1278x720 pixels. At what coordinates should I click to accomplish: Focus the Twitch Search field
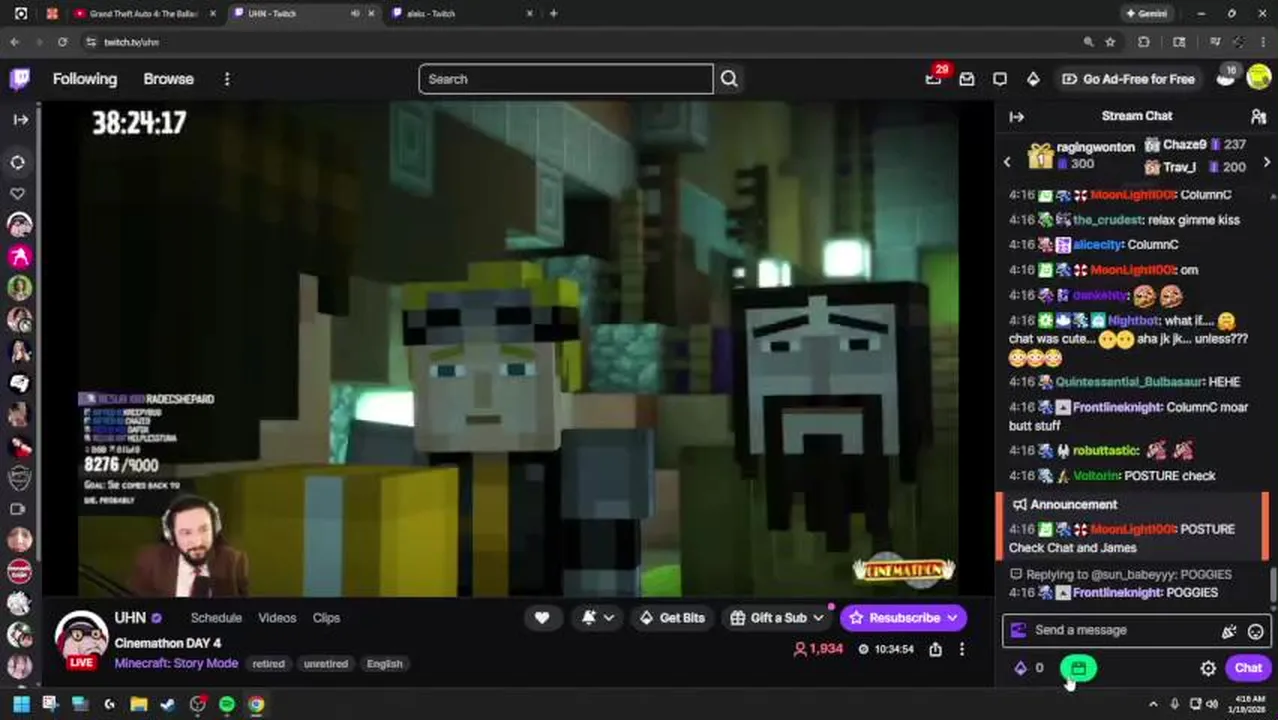(566, 79)
